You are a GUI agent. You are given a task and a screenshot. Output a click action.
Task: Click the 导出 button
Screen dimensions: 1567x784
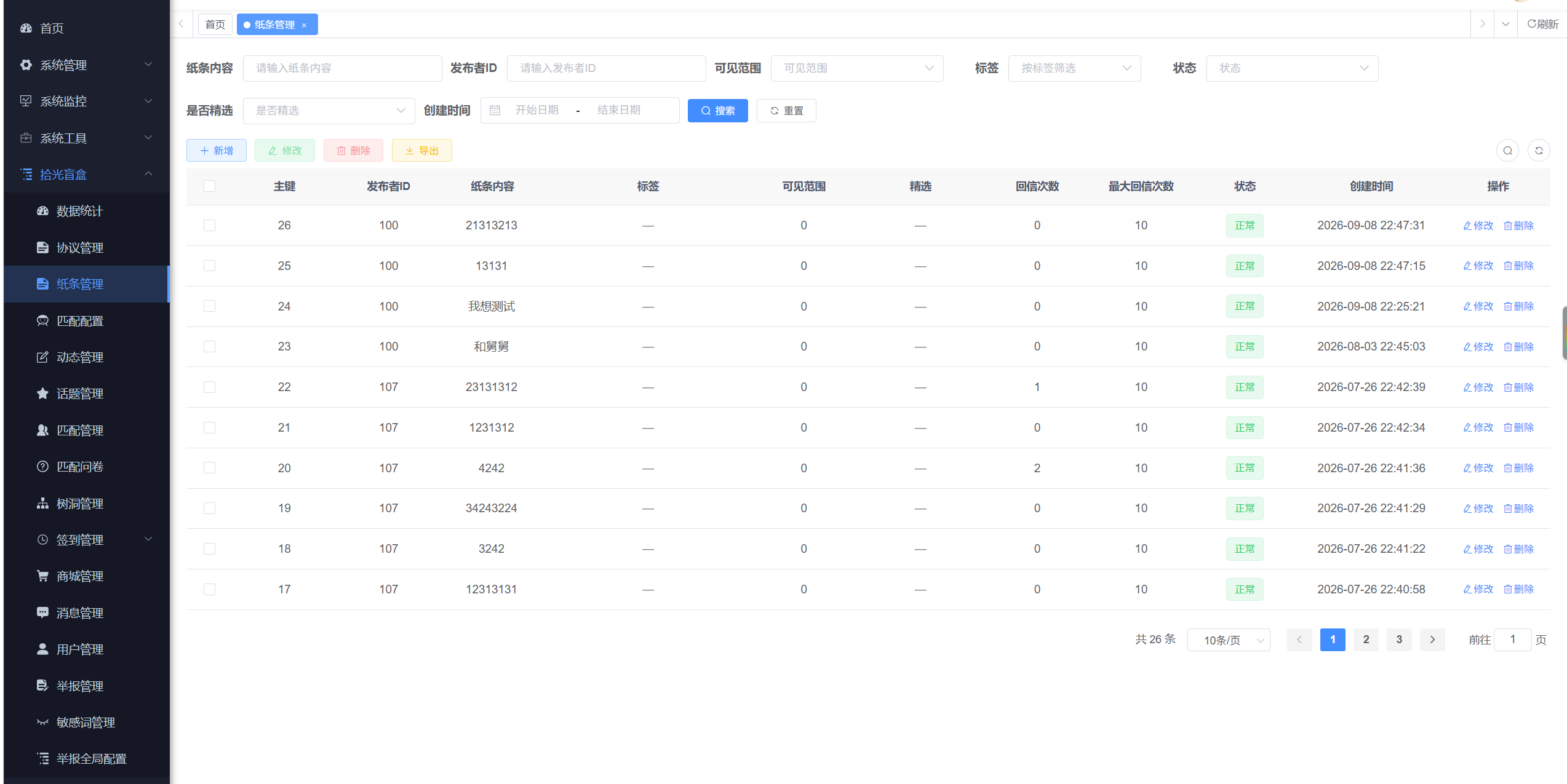(422, 151)
